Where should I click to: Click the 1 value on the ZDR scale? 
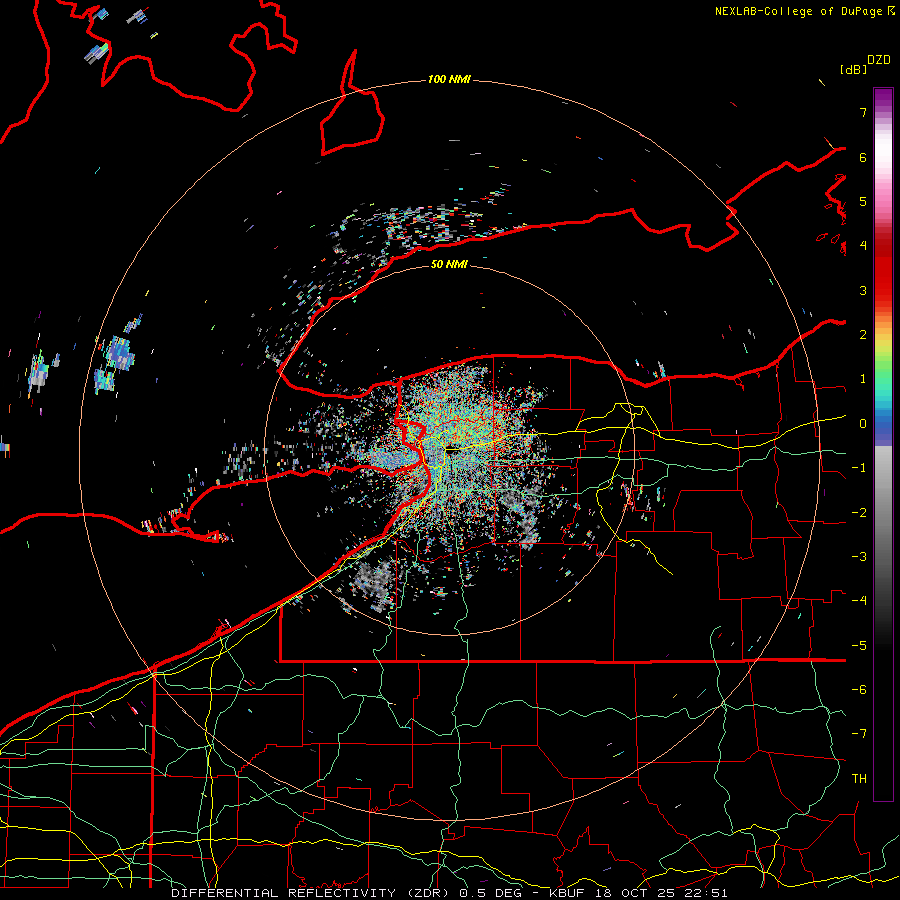click(x=863, y=379)
